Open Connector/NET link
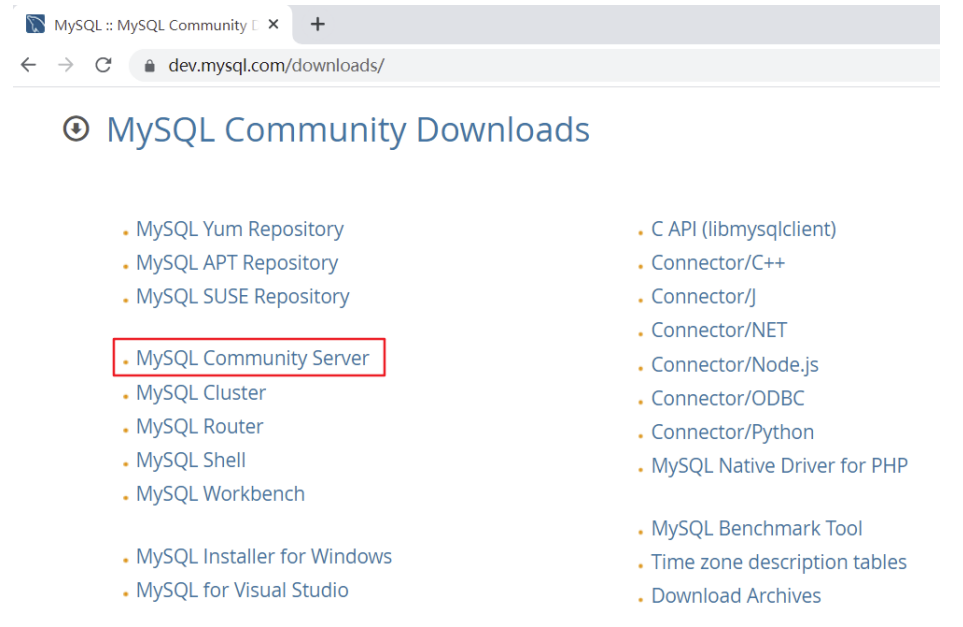The image size is (963, 627). point(719,330)
